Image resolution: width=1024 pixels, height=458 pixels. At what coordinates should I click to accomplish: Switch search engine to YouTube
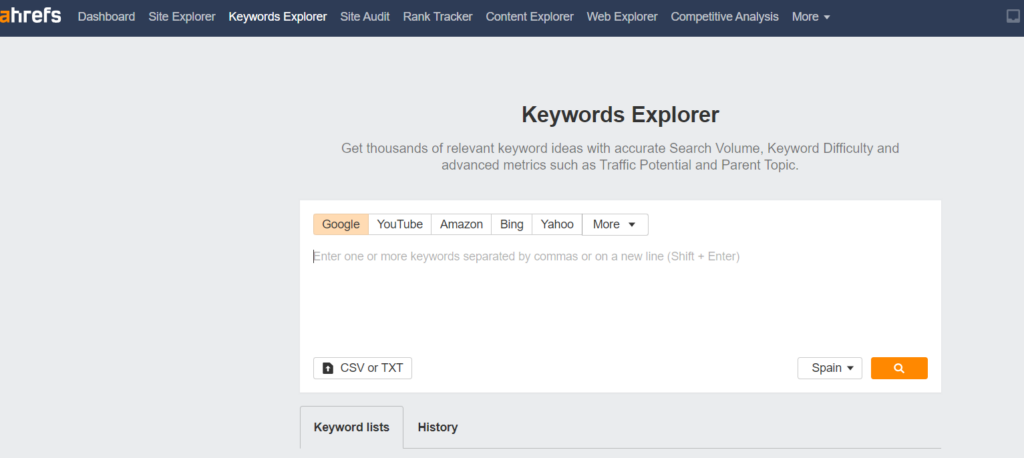click(x=400, y=224)
